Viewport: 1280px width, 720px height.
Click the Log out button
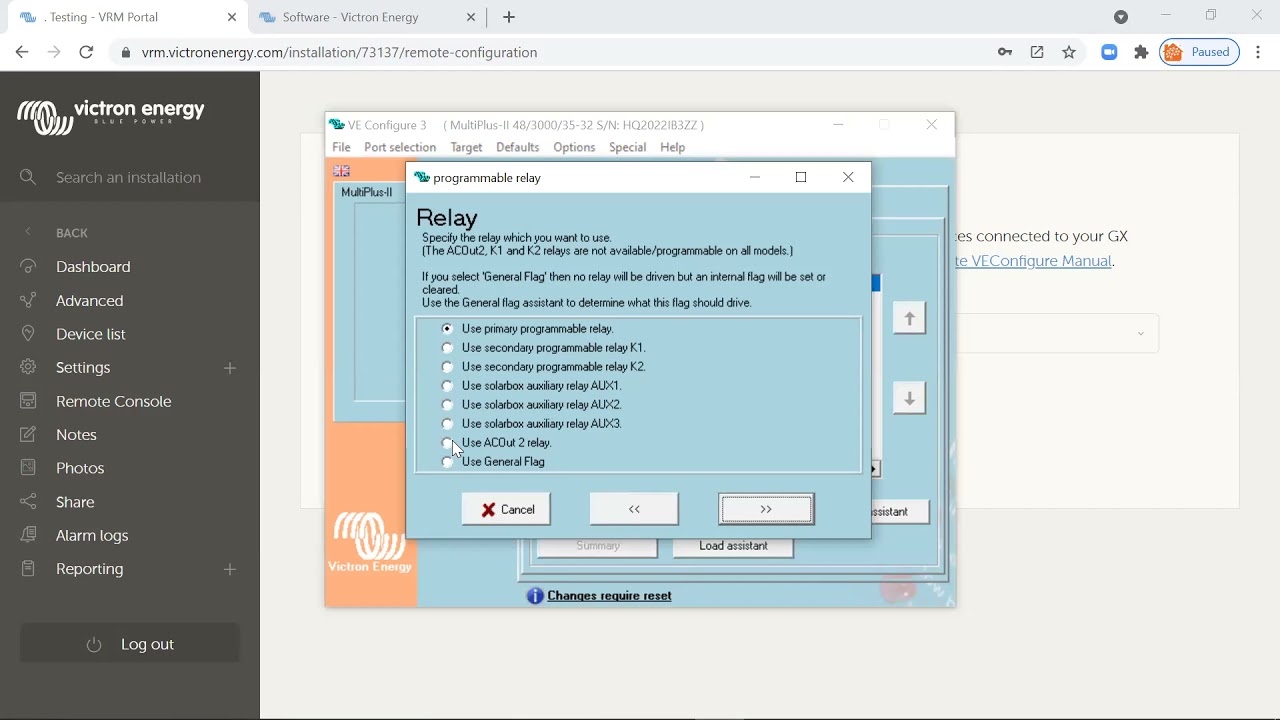coord(130,644)
